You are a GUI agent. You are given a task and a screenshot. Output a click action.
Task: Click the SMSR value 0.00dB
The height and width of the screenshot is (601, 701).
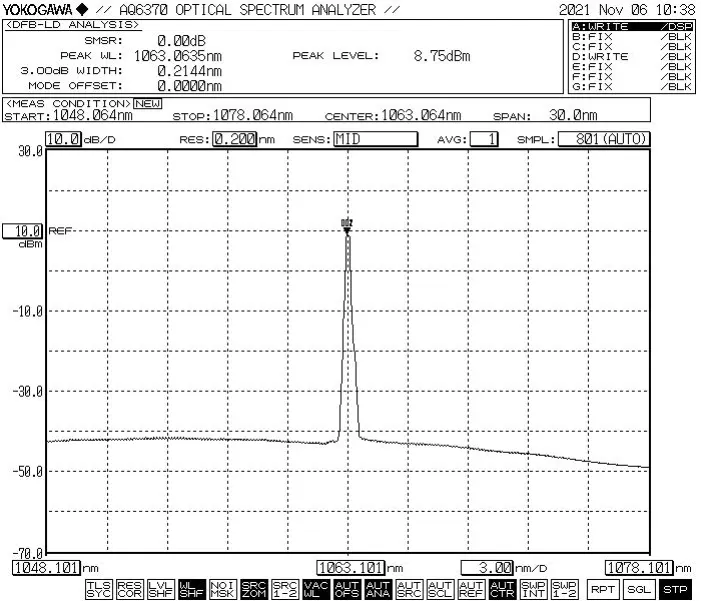[182, 41]
